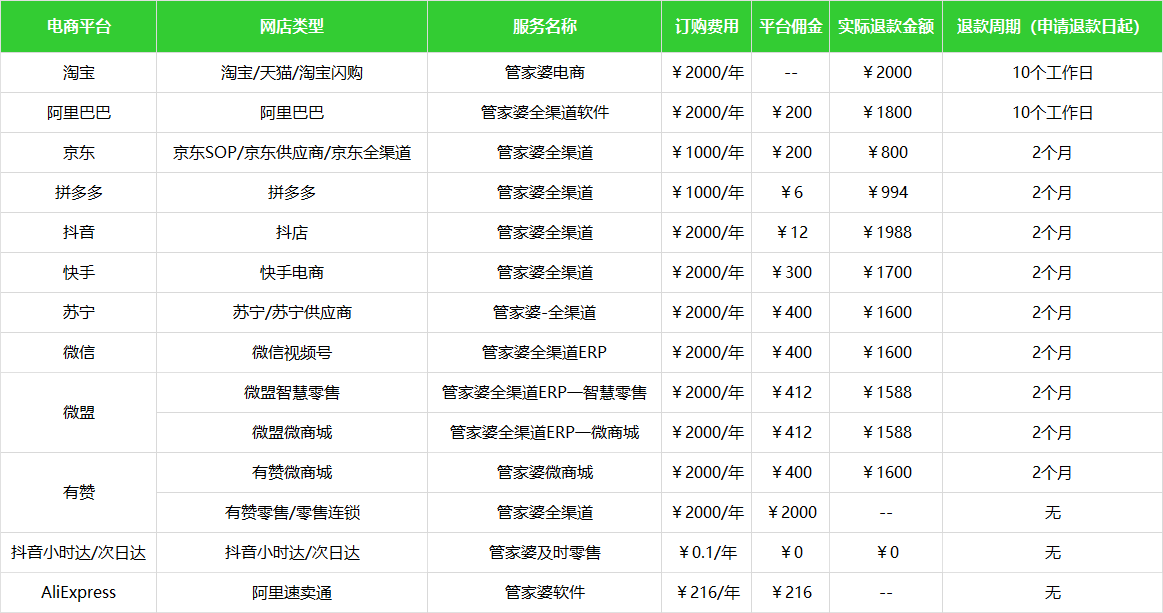The width and height of the screenshot is (1163, 613).
Task: Click the ￥216 commission cell
Action: coord(791,593)
